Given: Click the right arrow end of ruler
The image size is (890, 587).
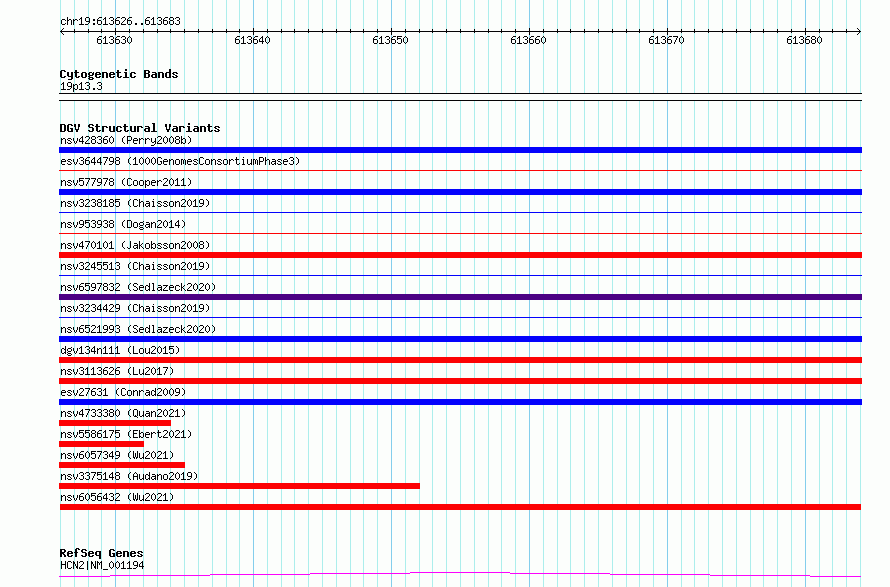Looking at the screenshot, I should pyautogui.click(x=859, y=32).
